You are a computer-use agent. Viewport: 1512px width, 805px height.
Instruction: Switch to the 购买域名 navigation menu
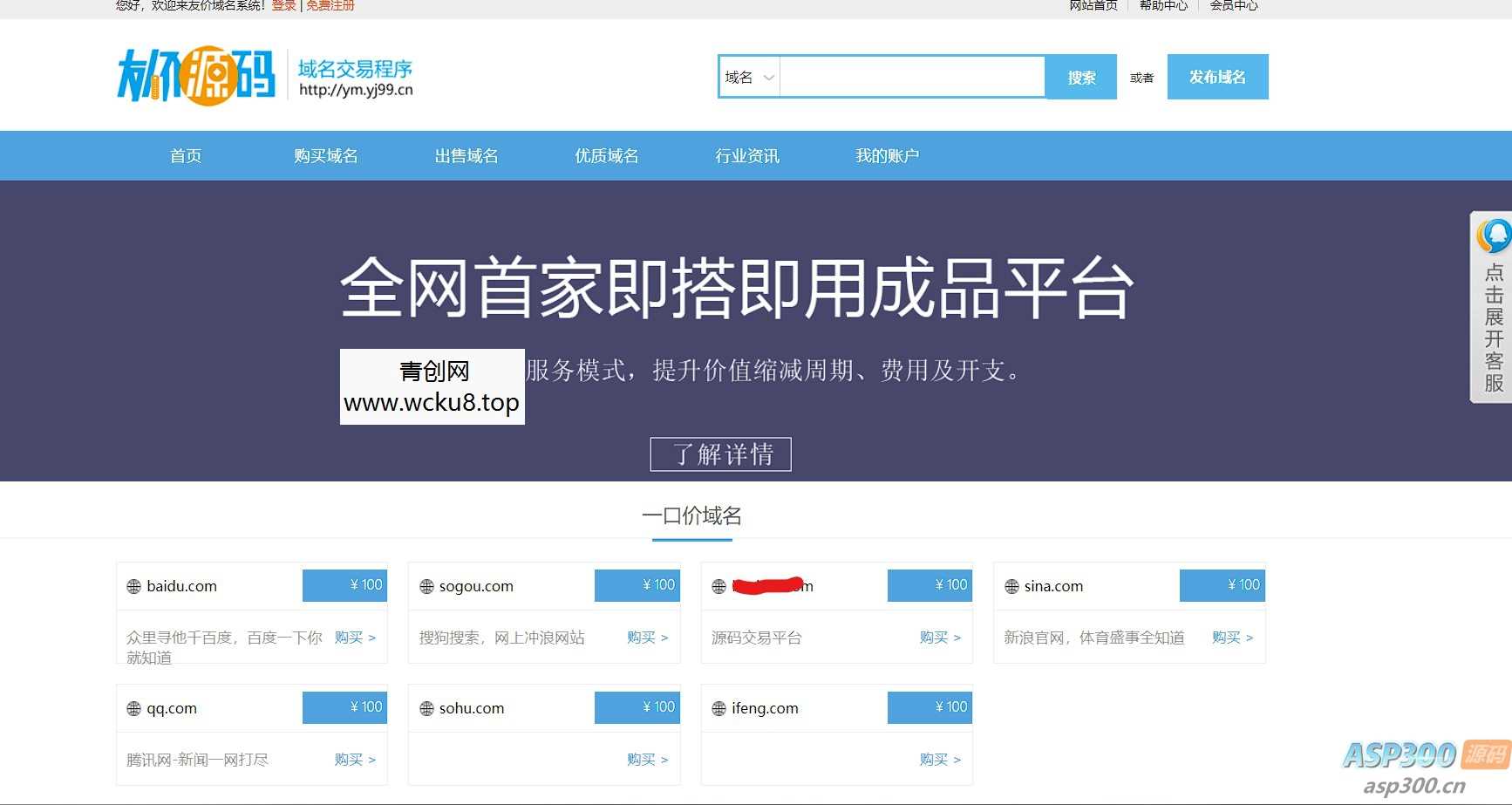pyautogui.click(x=327, y=155)
